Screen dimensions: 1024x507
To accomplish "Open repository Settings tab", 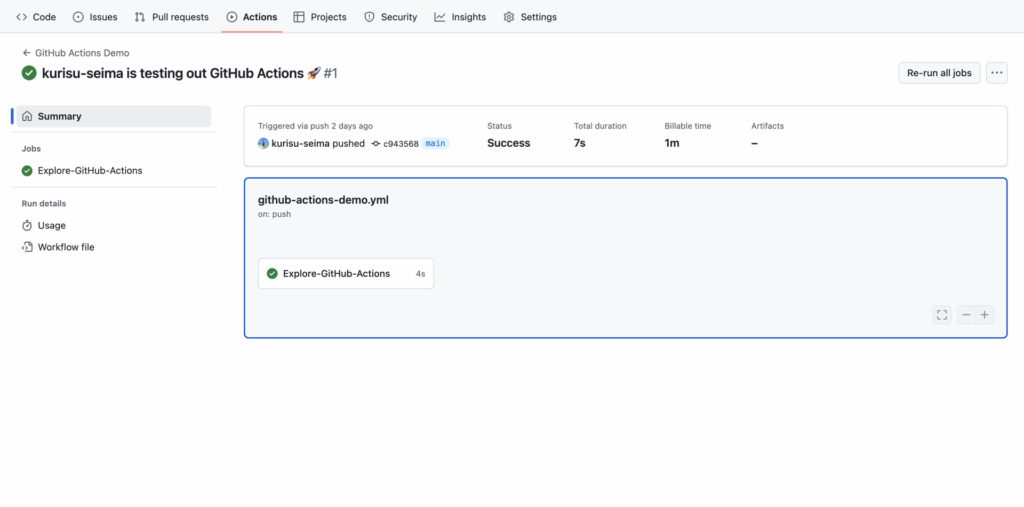I will coord(530,17).
